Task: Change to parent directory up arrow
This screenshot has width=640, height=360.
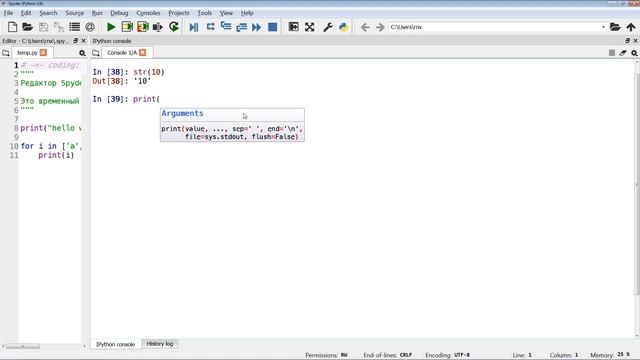Action: 631,27
